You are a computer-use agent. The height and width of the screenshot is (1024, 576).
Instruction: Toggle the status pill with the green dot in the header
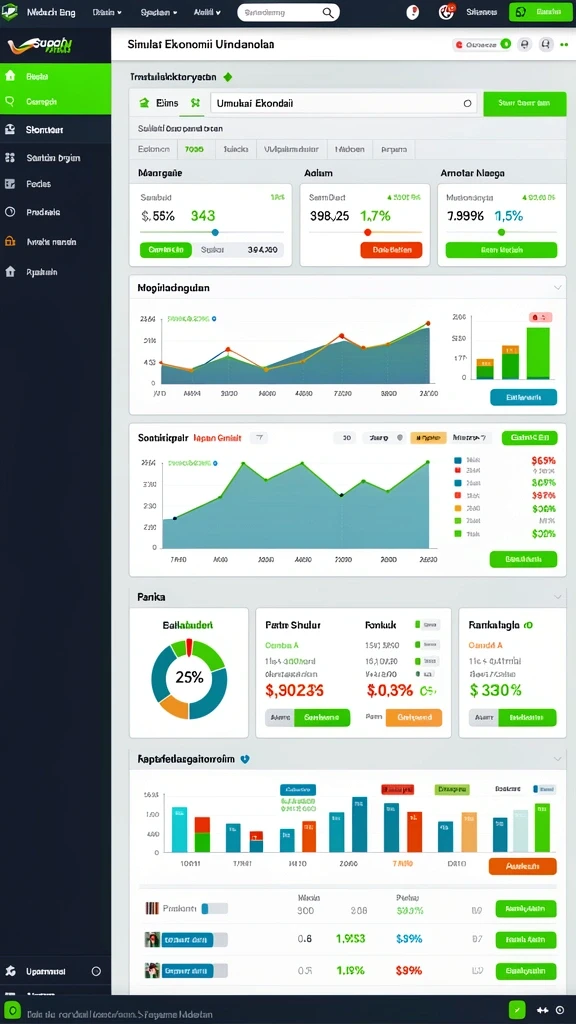click(x=481, y=44)
